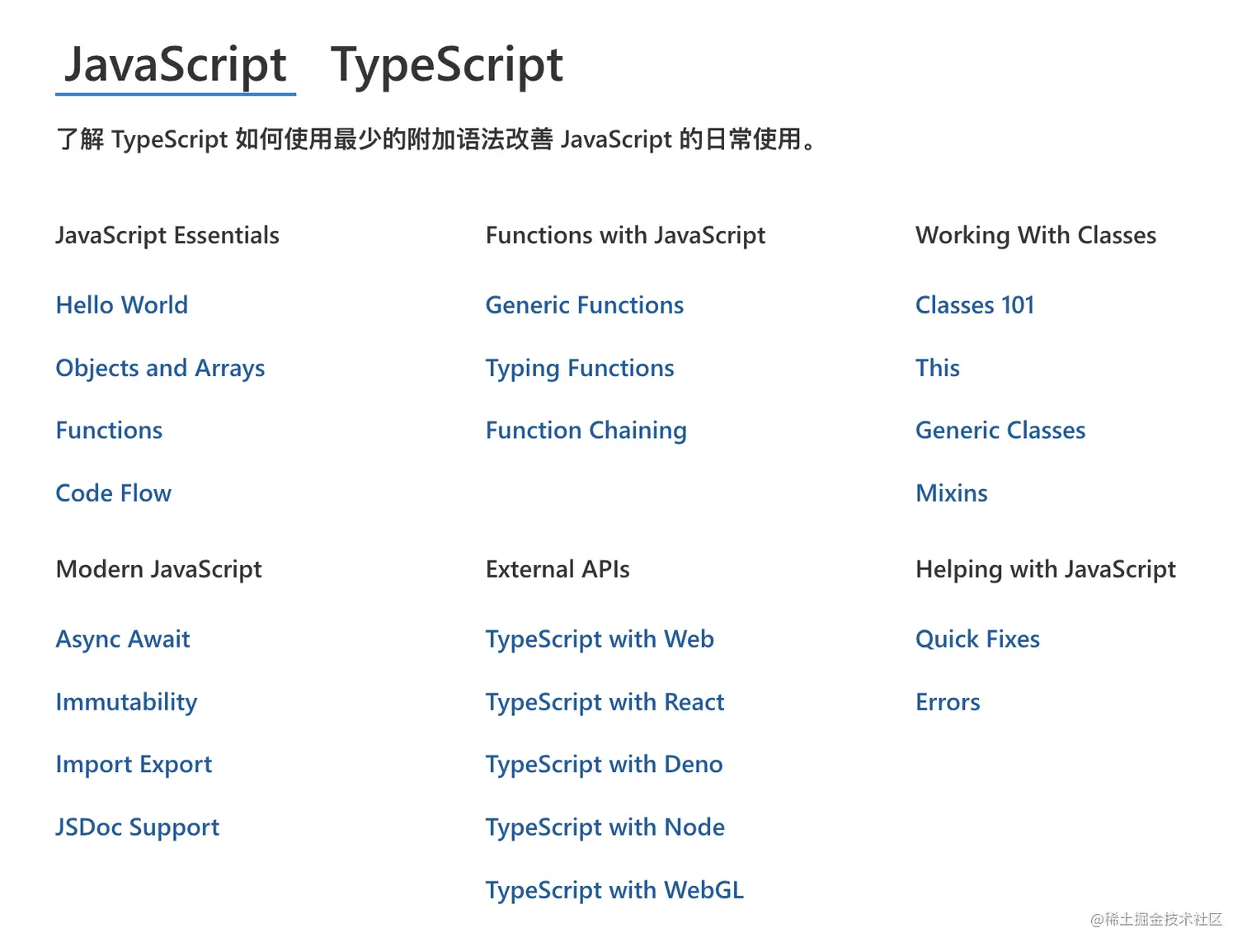Viewport: 1247px width, 952px height.
Task: Select the Helping with JavaScript heading
Action: tap(1046, 570)
